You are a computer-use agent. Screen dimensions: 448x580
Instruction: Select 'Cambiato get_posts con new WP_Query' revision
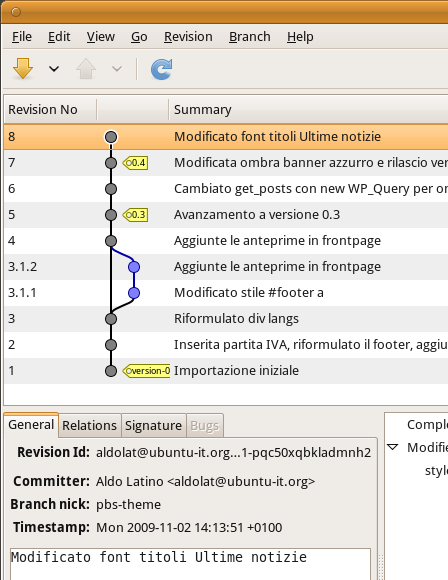pyautogui.click(x=226, y=189)
